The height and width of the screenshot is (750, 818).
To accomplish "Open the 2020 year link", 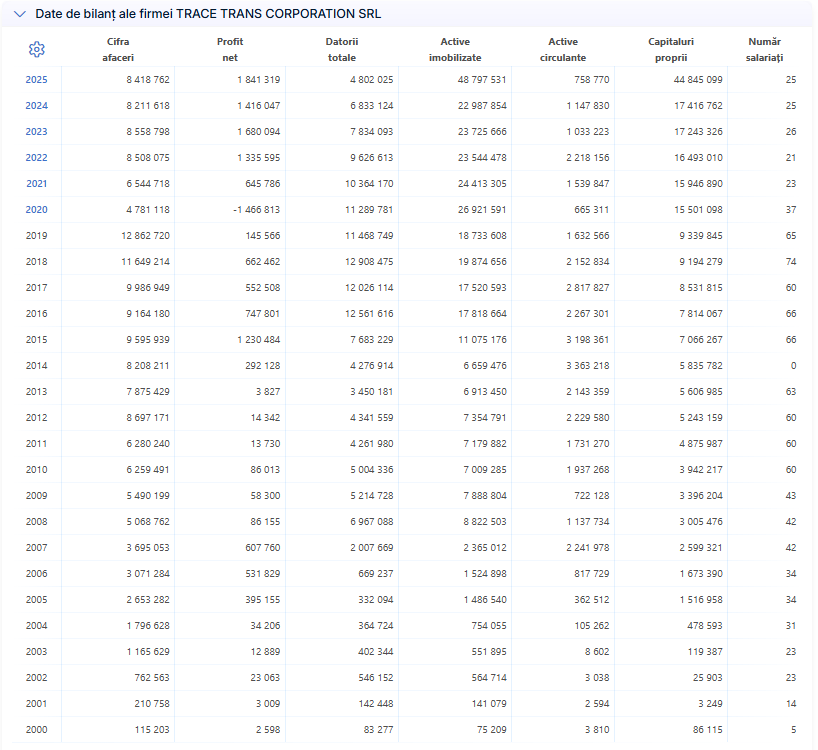I will pyautogui.click(x=37, y=210).
